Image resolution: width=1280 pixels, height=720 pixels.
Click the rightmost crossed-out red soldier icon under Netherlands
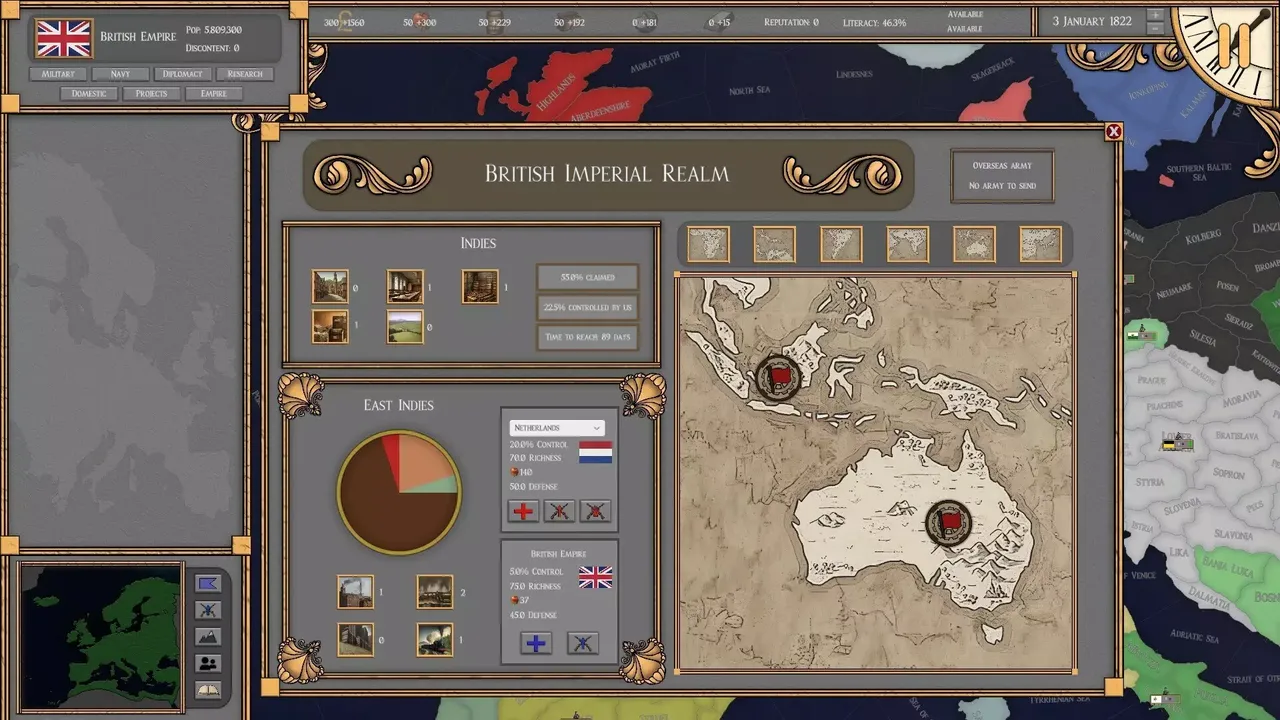[595, 511]
